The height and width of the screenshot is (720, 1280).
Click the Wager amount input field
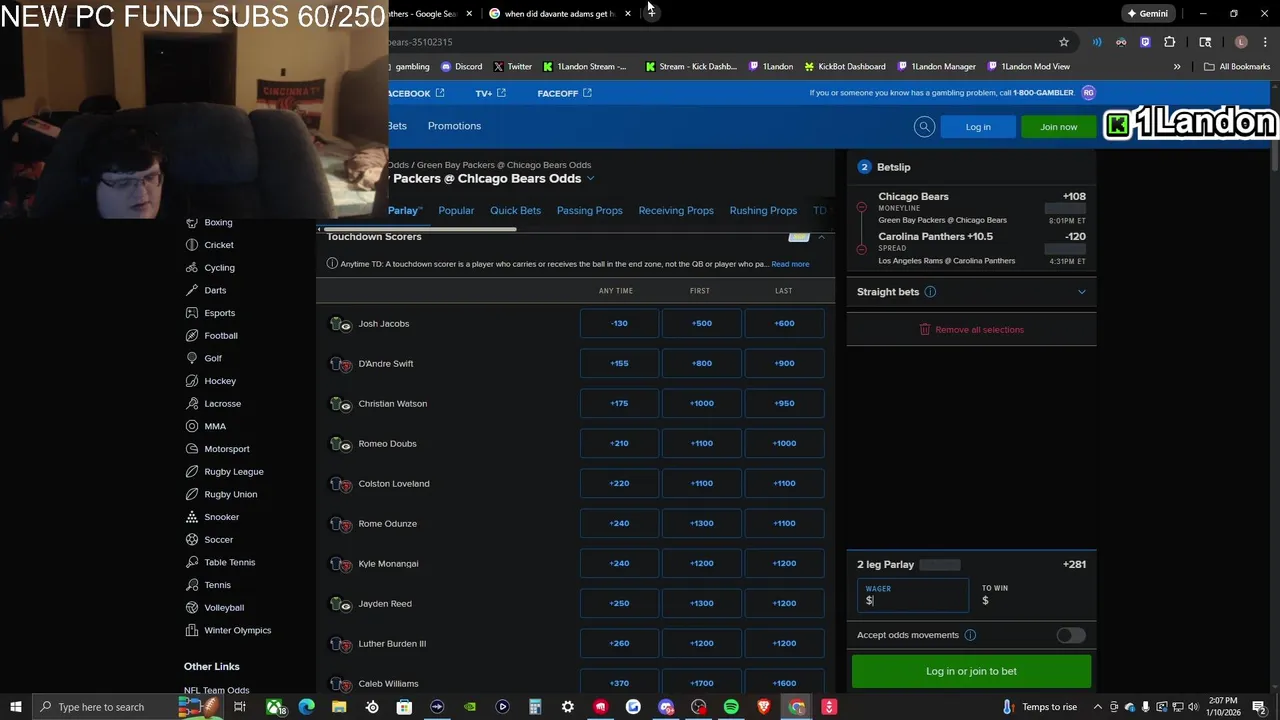[913, 596]
